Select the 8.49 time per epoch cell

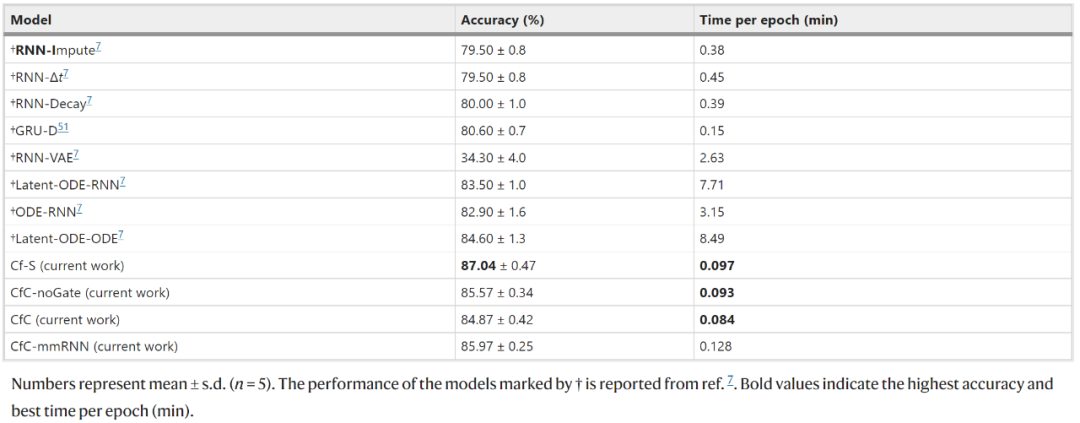pyautogui.click(x=713, y=239)
